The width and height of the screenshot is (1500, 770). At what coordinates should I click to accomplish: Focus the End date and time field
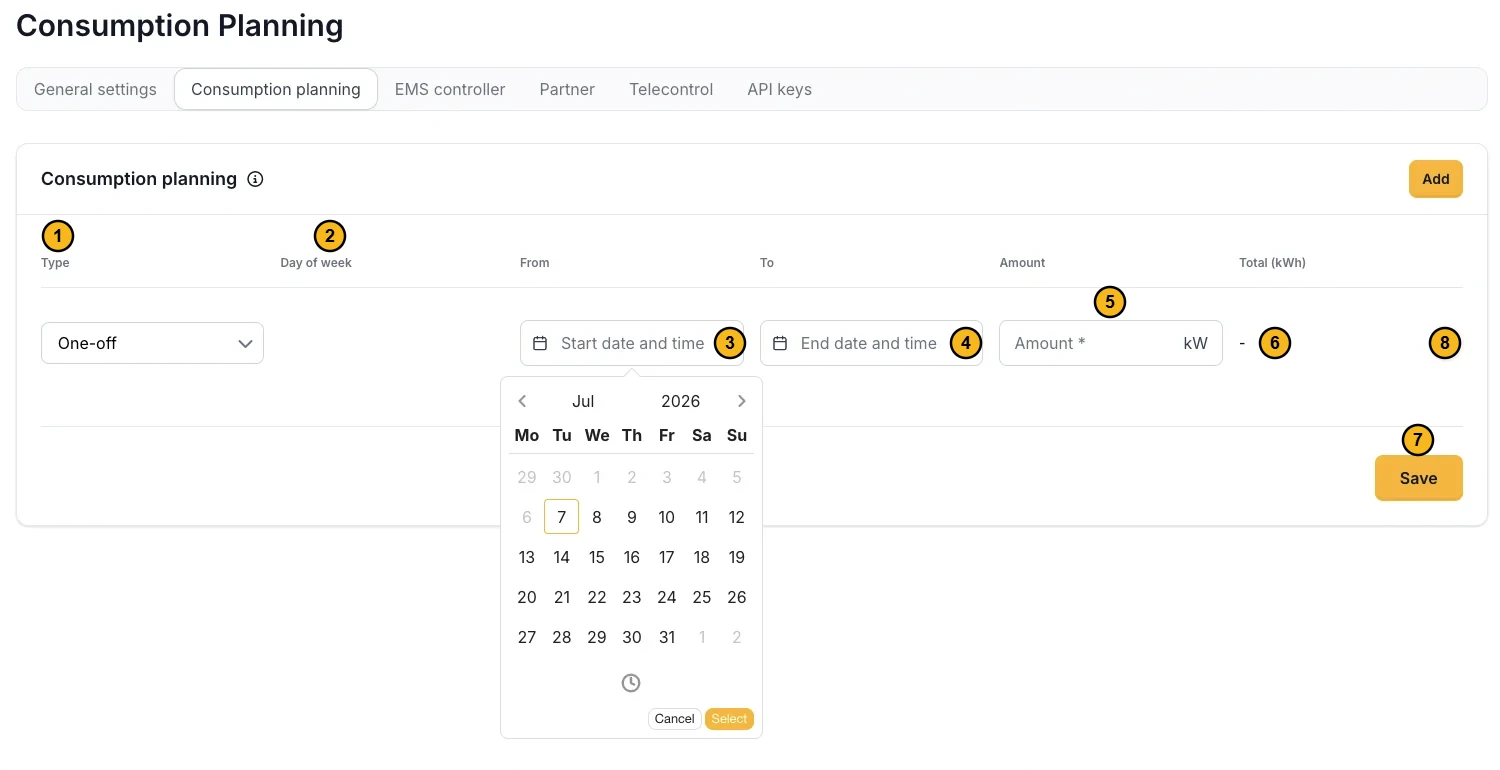pos(871,343)
